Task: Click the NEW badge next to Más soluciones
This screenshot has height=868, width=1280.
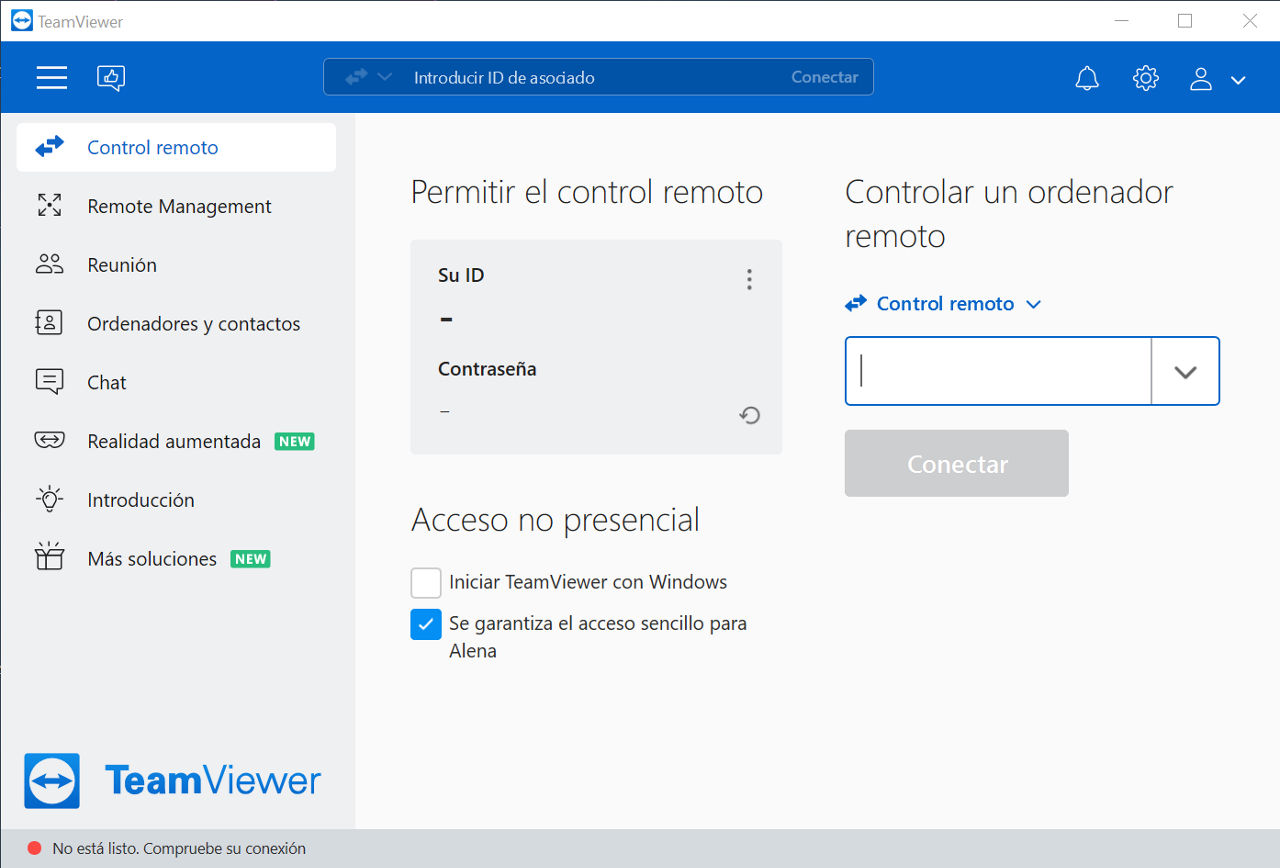Action: tap(250, 559)
